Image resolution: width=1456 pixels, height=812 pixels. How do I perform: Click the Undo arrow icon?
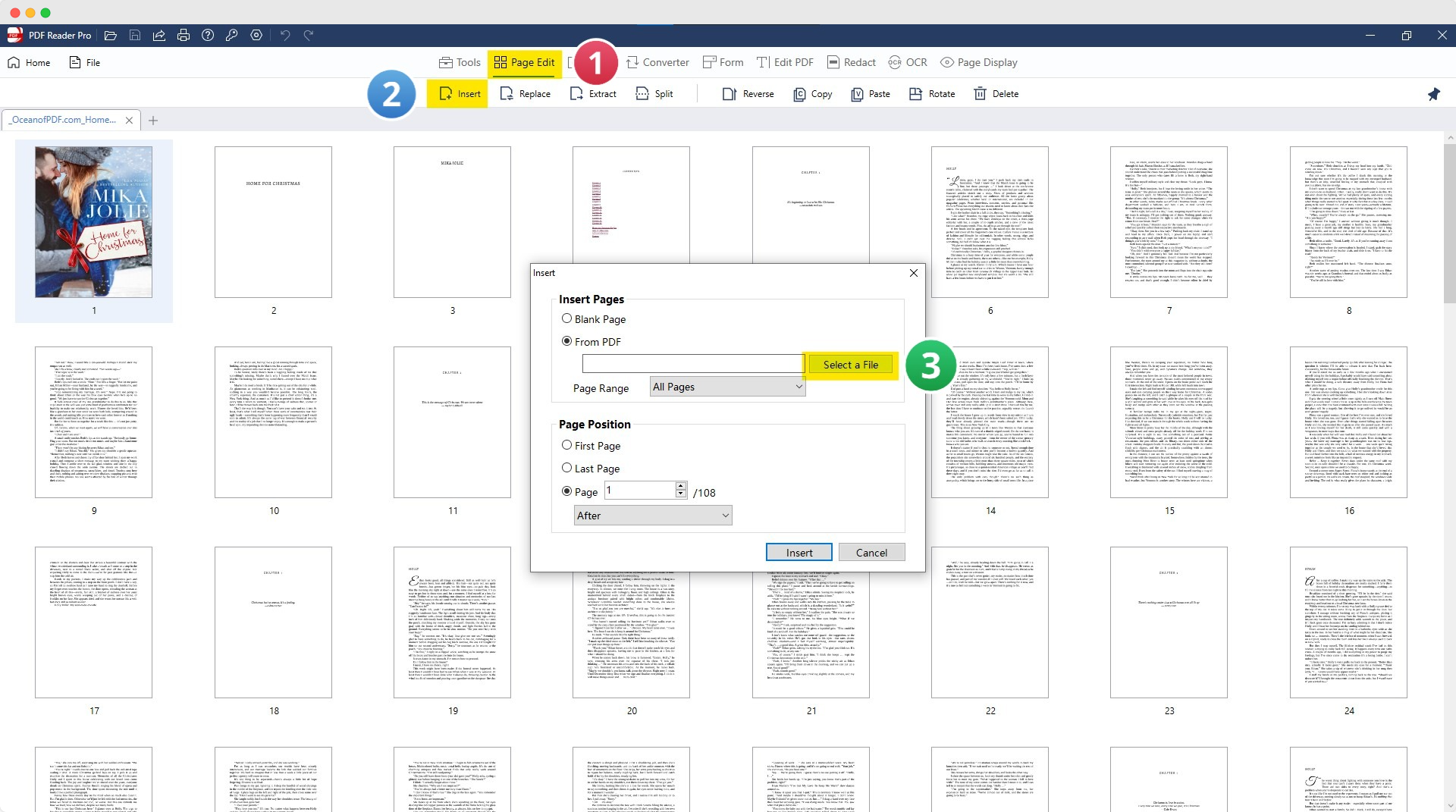(285, 36)
